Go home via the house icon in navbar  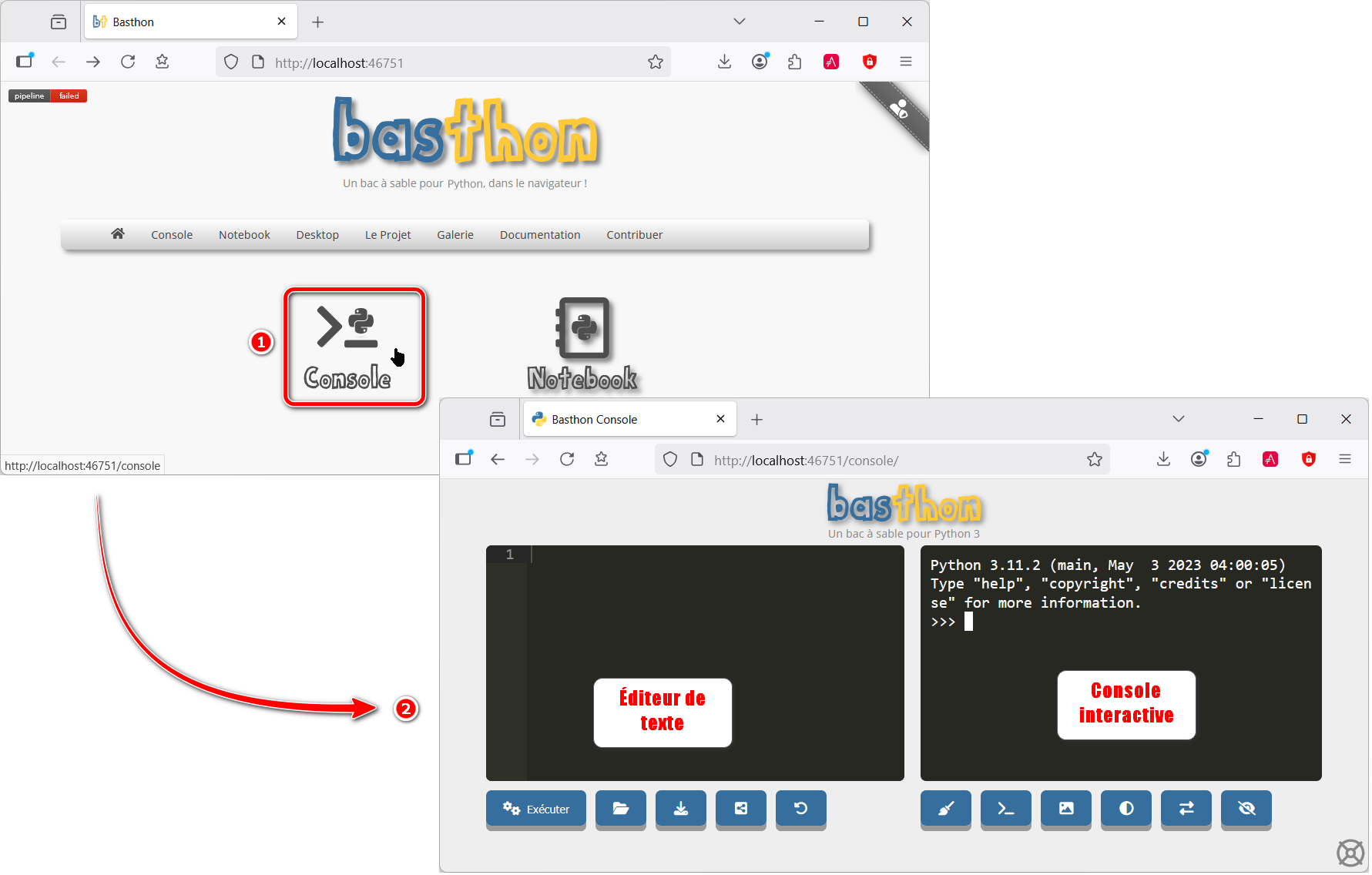click(118, 234)
